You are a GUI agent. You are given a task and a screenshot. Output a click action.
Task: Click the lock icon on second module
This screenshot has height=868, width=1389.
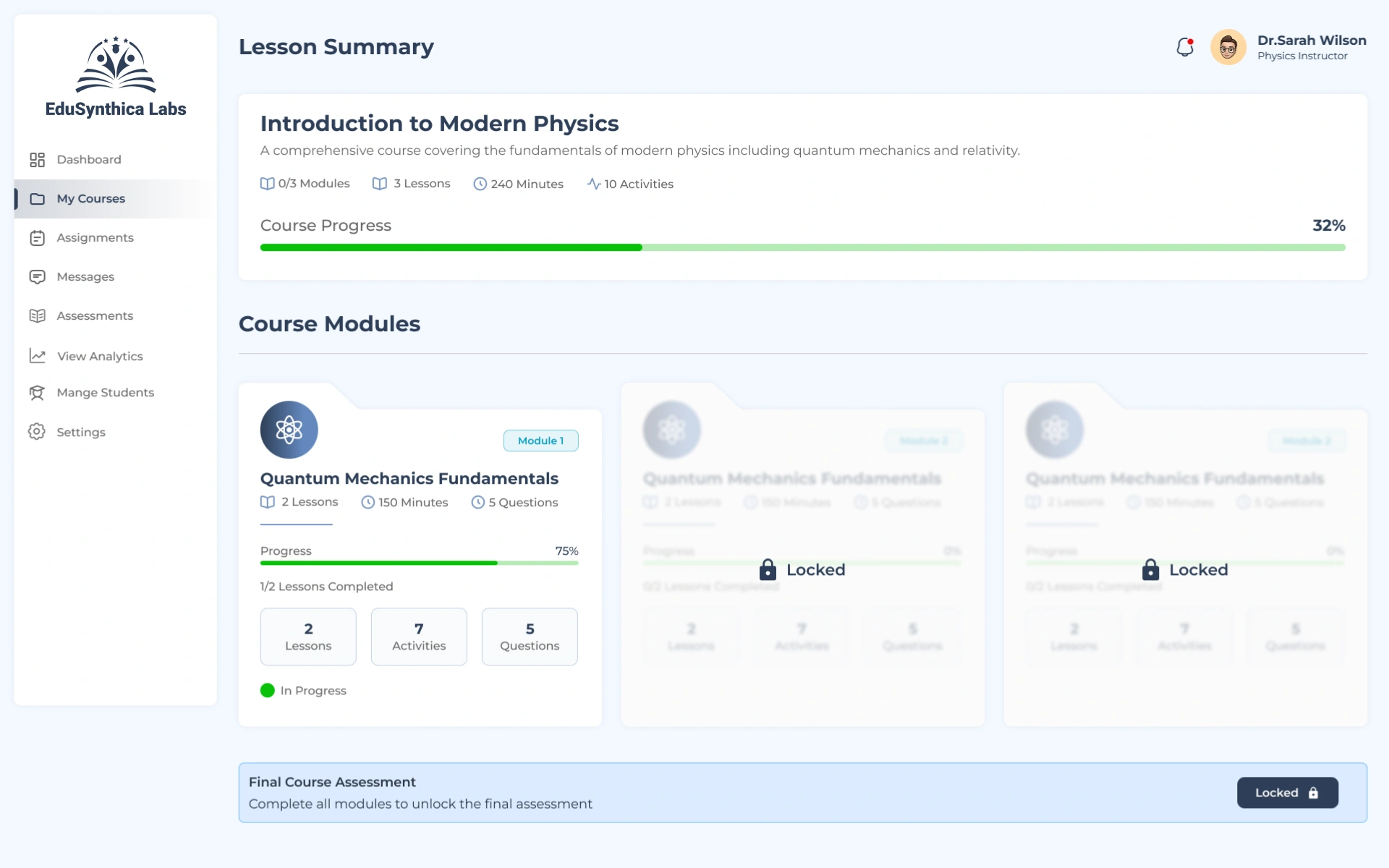click(x=768, y=570)
